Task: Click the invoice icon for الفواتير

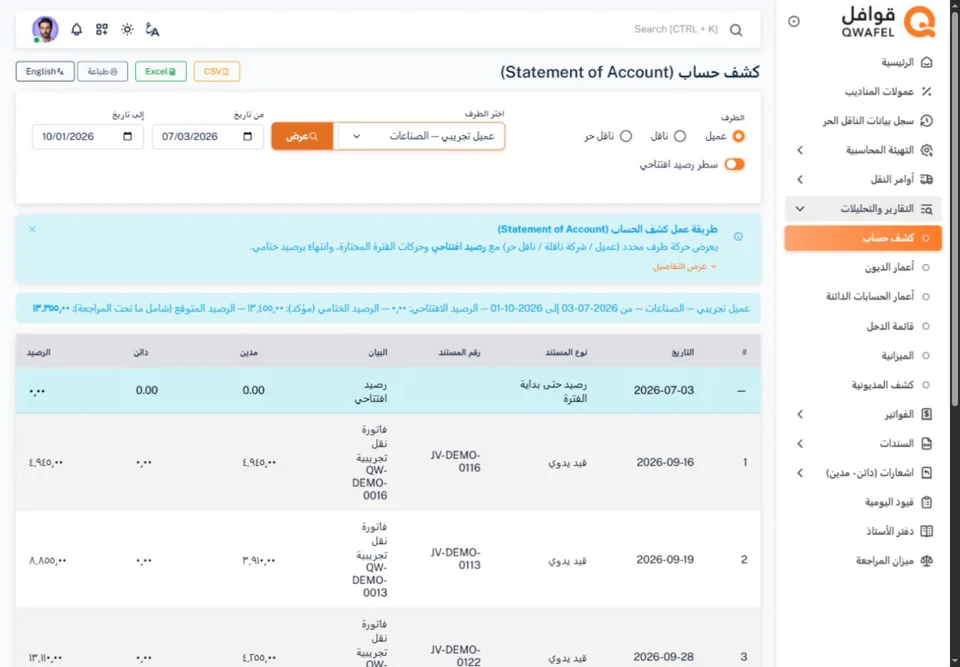Action: click(x=926, y=415)
